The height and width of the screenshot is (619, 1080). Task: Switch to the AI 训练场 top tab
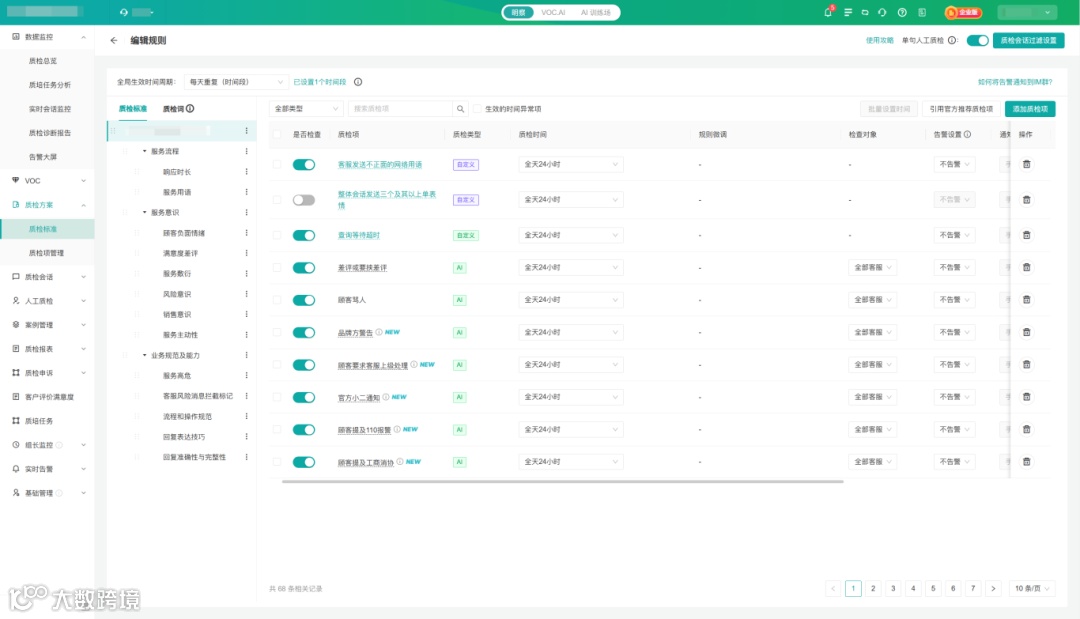click(x=595, y=12)
